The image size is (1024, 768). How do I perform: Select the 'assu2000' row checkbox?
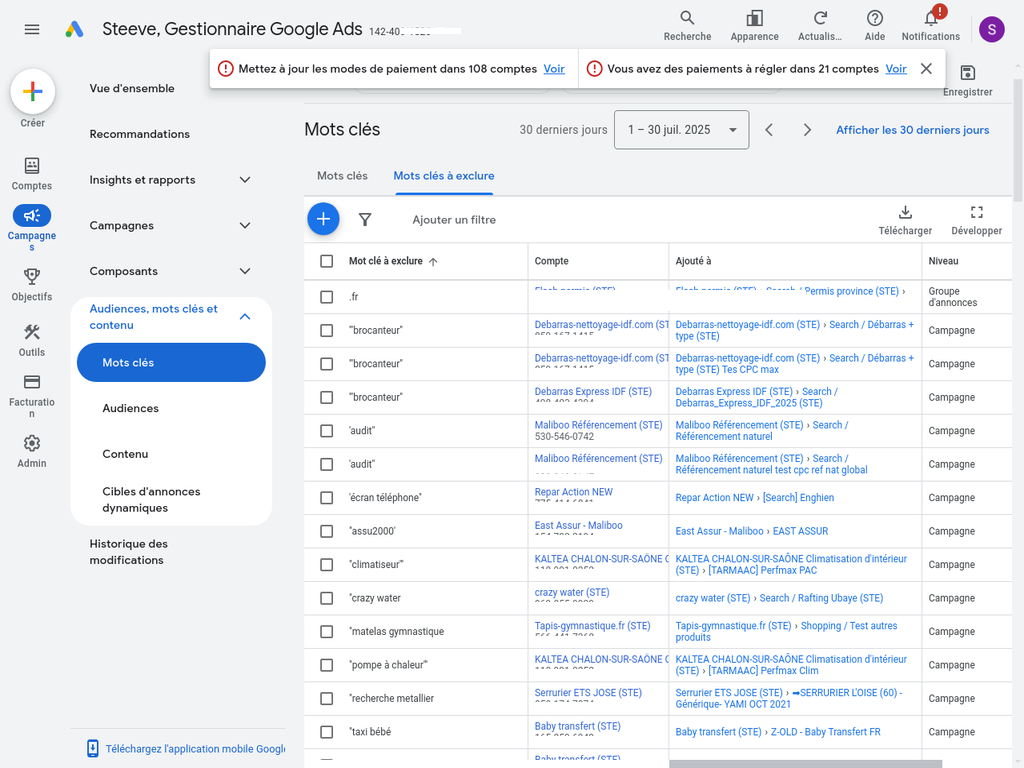327,531
